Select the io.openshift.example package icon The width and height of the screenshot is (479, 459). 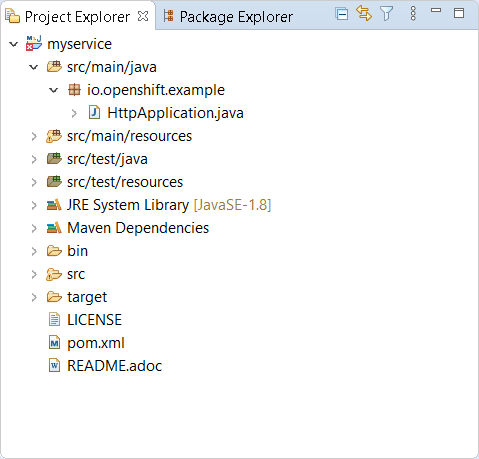pos(74,90)
